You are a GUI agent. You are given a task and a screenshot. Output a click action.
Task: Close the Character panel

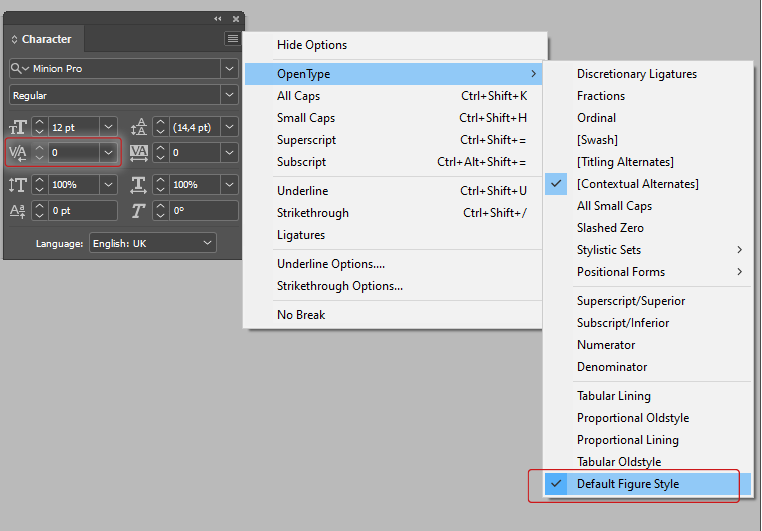(x=236, y=19)
